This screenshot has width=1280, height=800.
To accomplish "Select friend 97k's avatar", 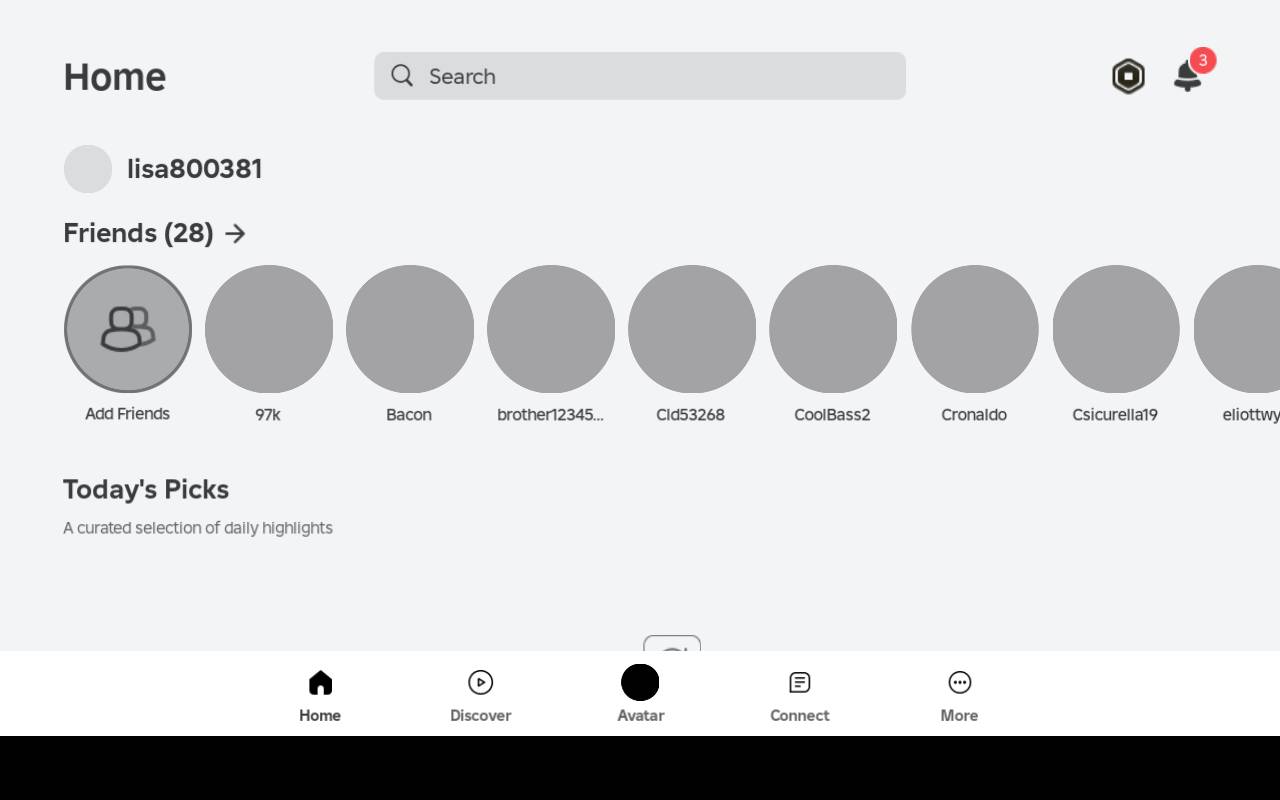I will point(269,329).
